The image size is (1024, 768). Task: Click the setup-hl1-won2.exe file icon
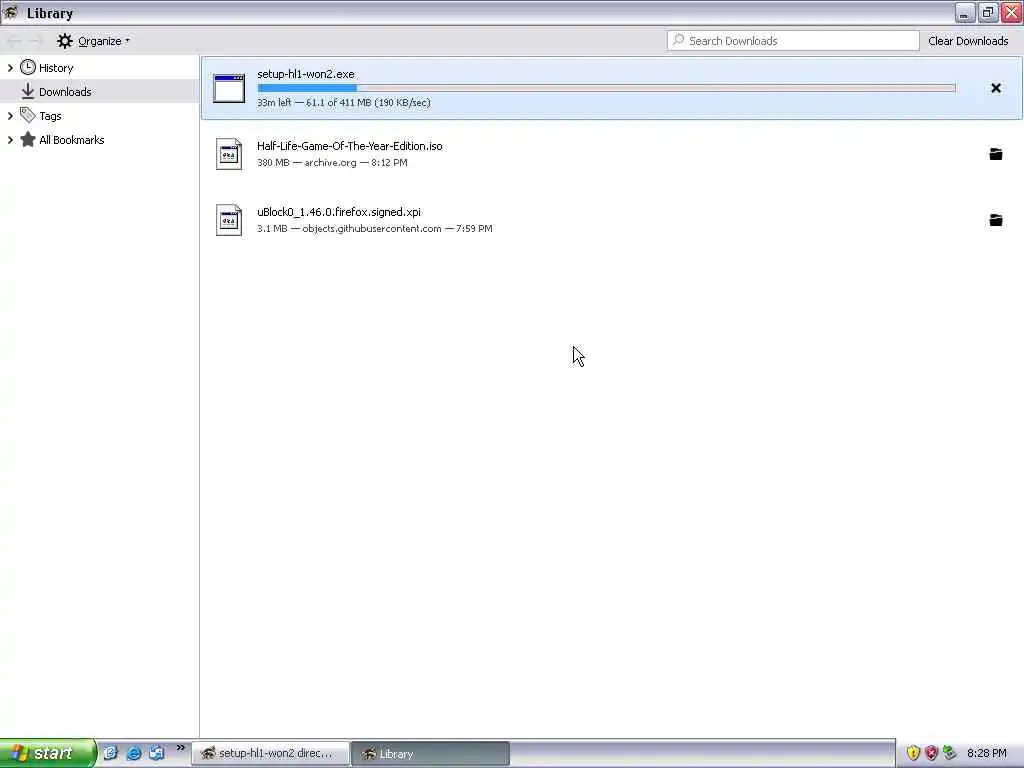(229, 88)
